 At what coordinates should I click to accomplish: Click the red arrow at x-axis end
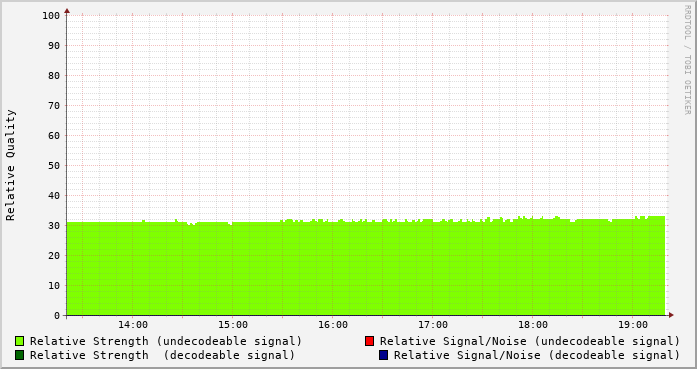[x=671, y=315]
